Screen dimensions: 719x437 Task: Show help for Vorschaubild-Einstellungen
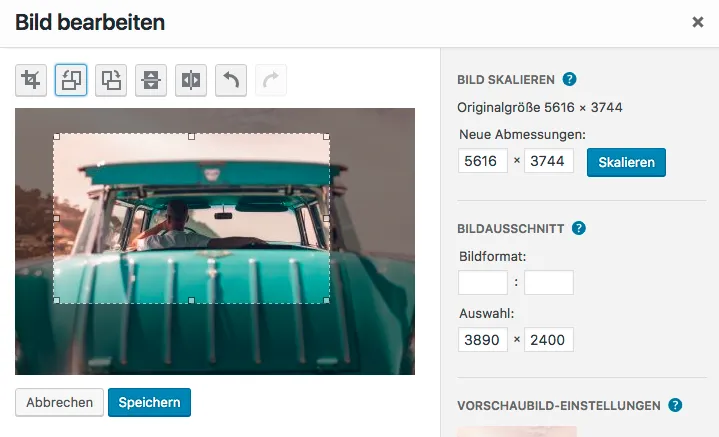click(675, 405)
